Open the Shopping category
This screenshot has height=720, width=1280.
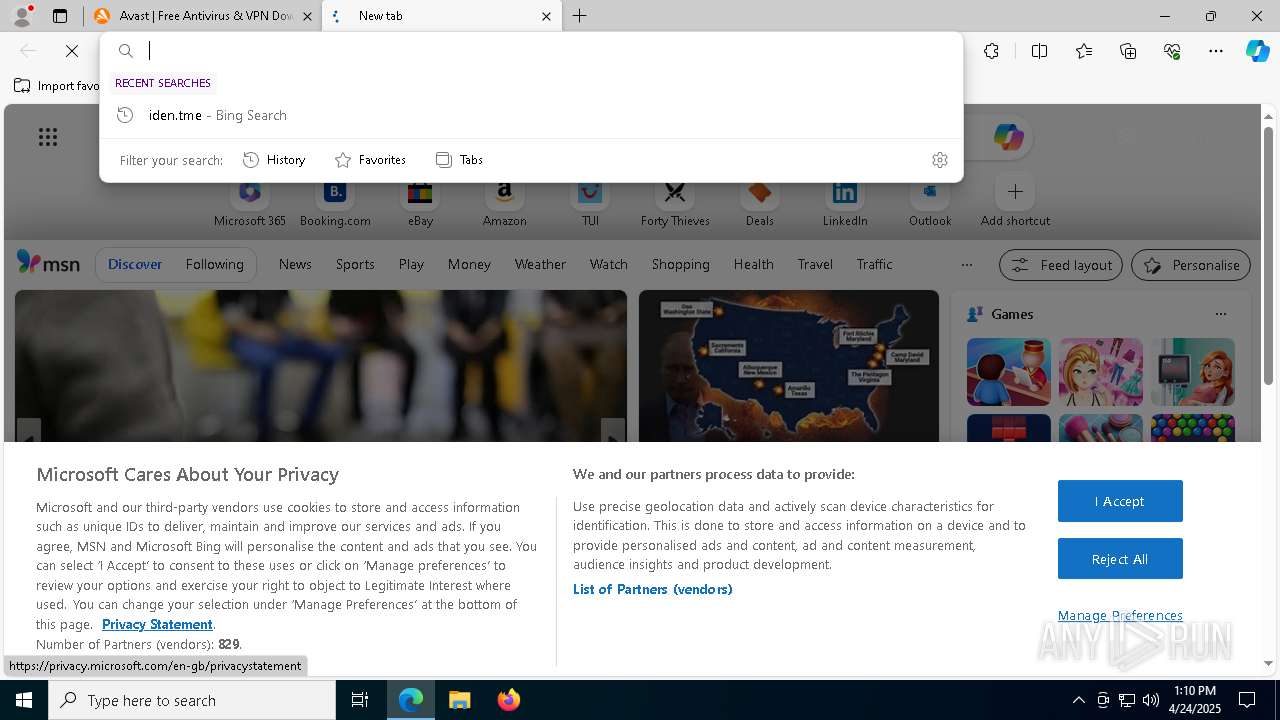click(680, 265)
